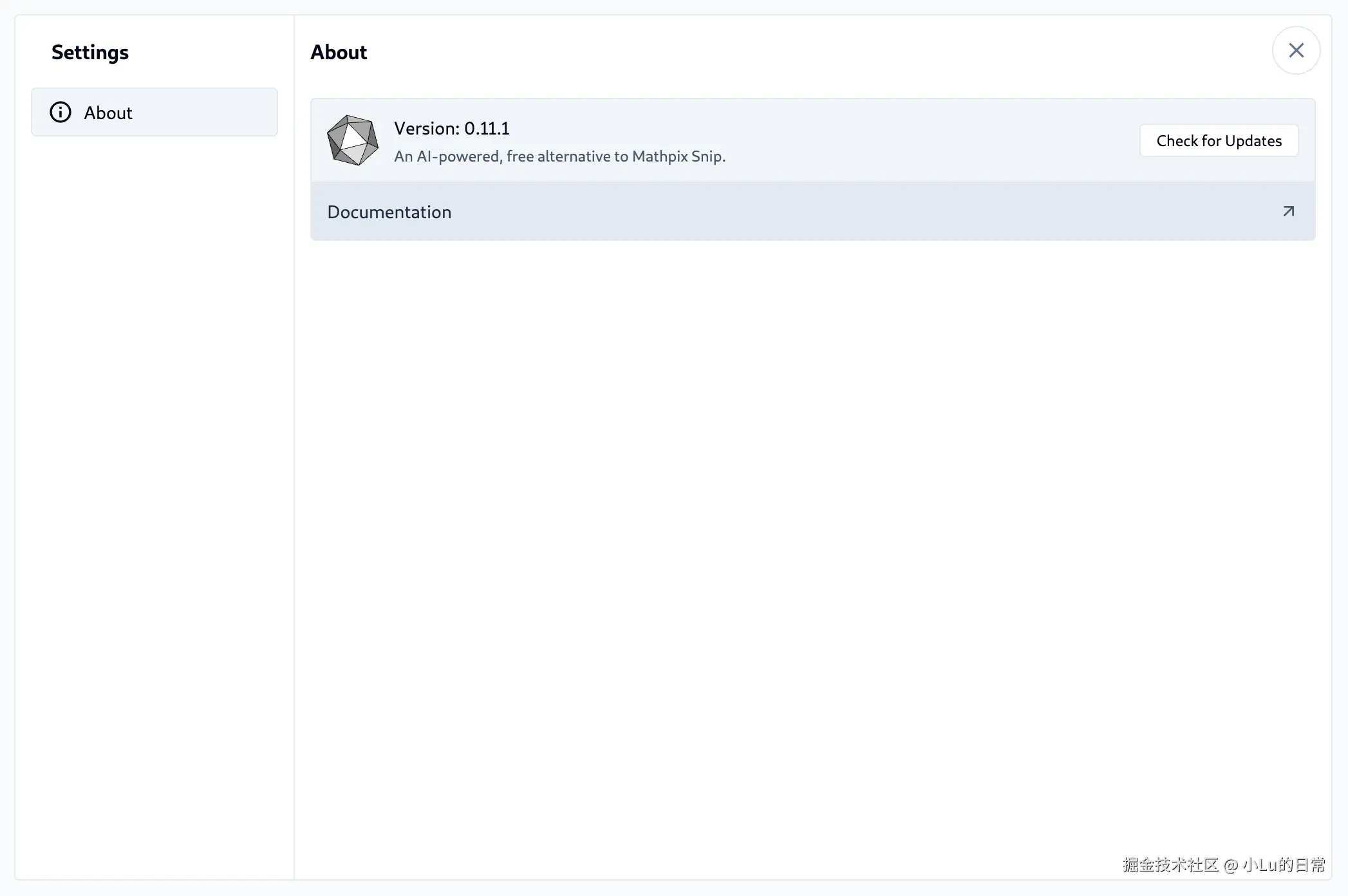Click the watermark text at bottom right

pos(1223,864)
